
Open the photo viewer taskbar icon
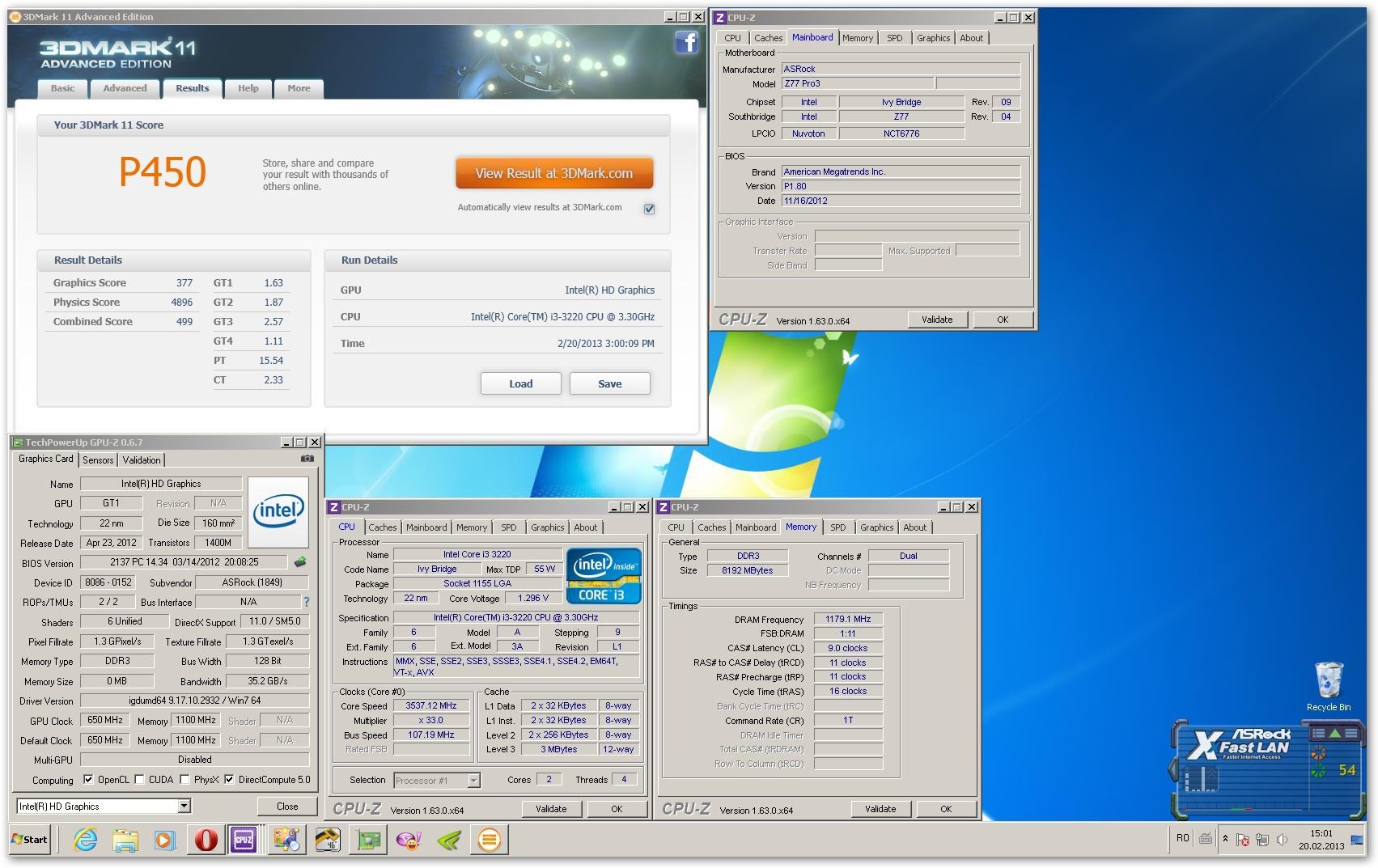click(x=286, y=840)
